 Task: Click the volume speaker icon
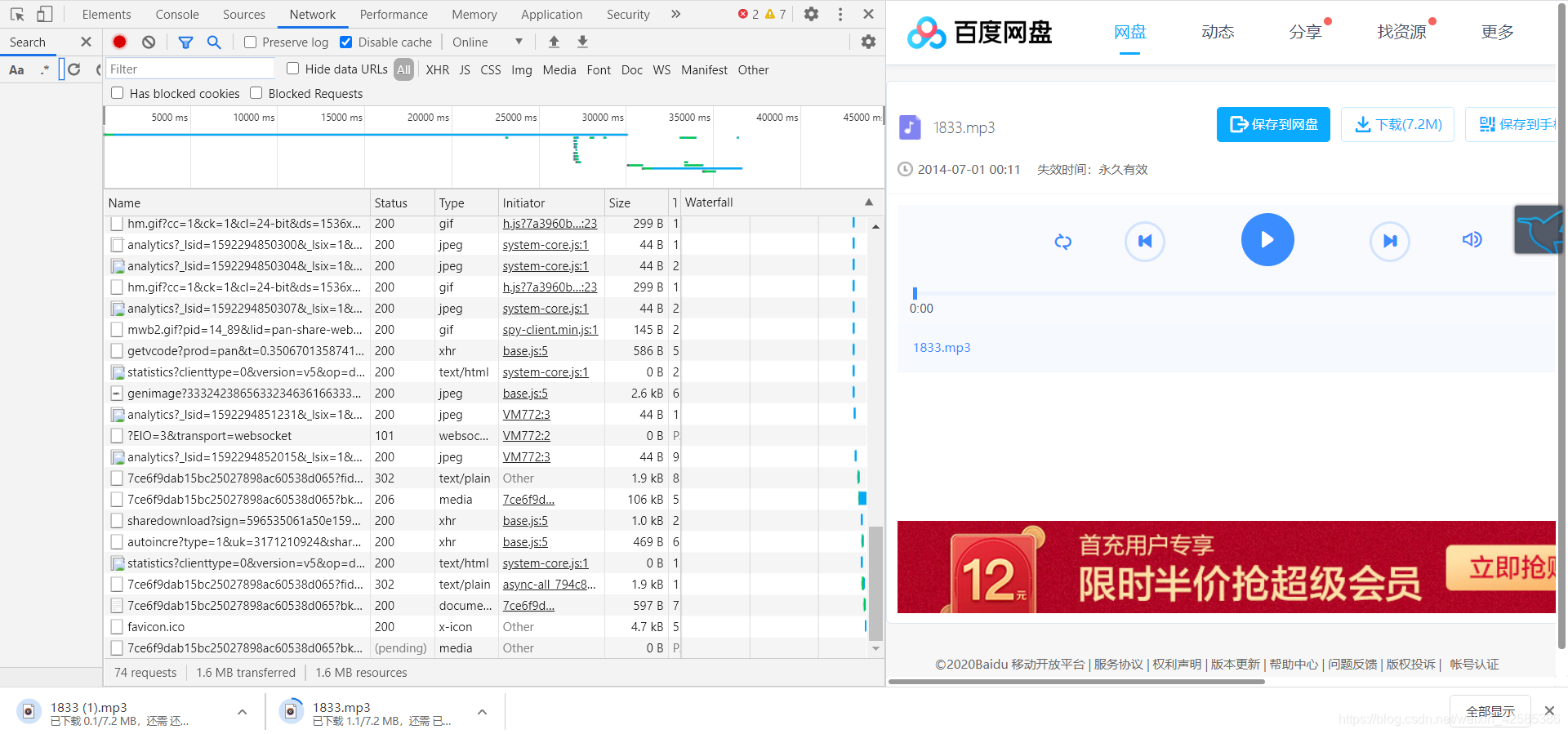point(1472,239)
